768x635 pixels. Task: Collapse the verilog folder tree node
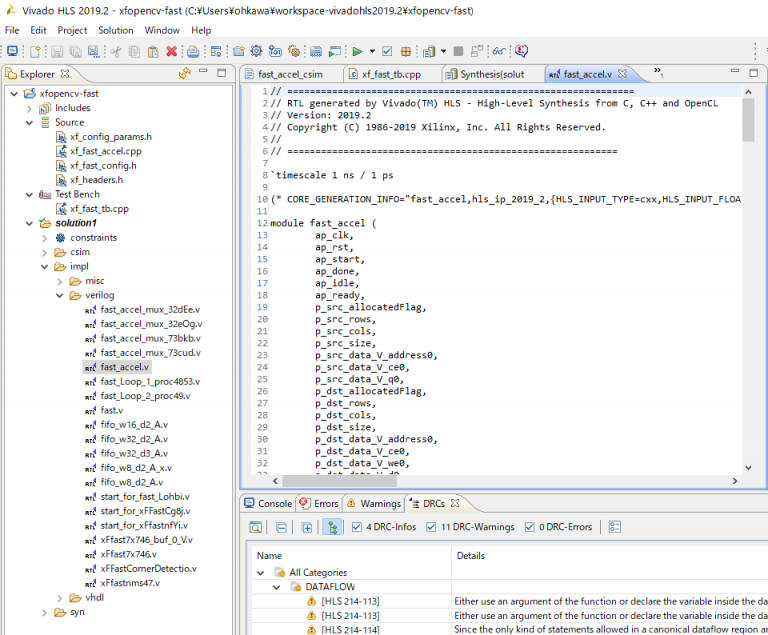pos(59,296)
